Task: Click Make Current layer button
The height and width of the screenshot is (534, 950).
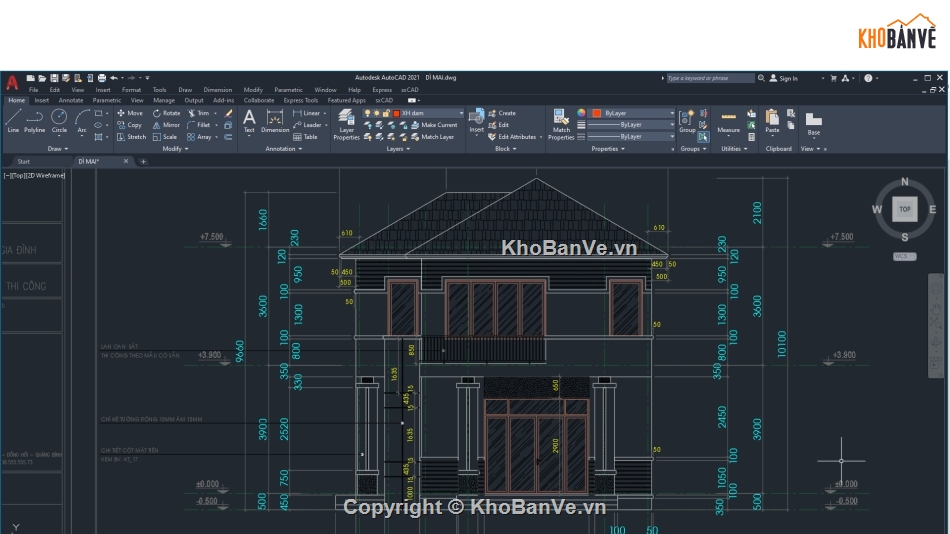Action: (x=434, y=125)
